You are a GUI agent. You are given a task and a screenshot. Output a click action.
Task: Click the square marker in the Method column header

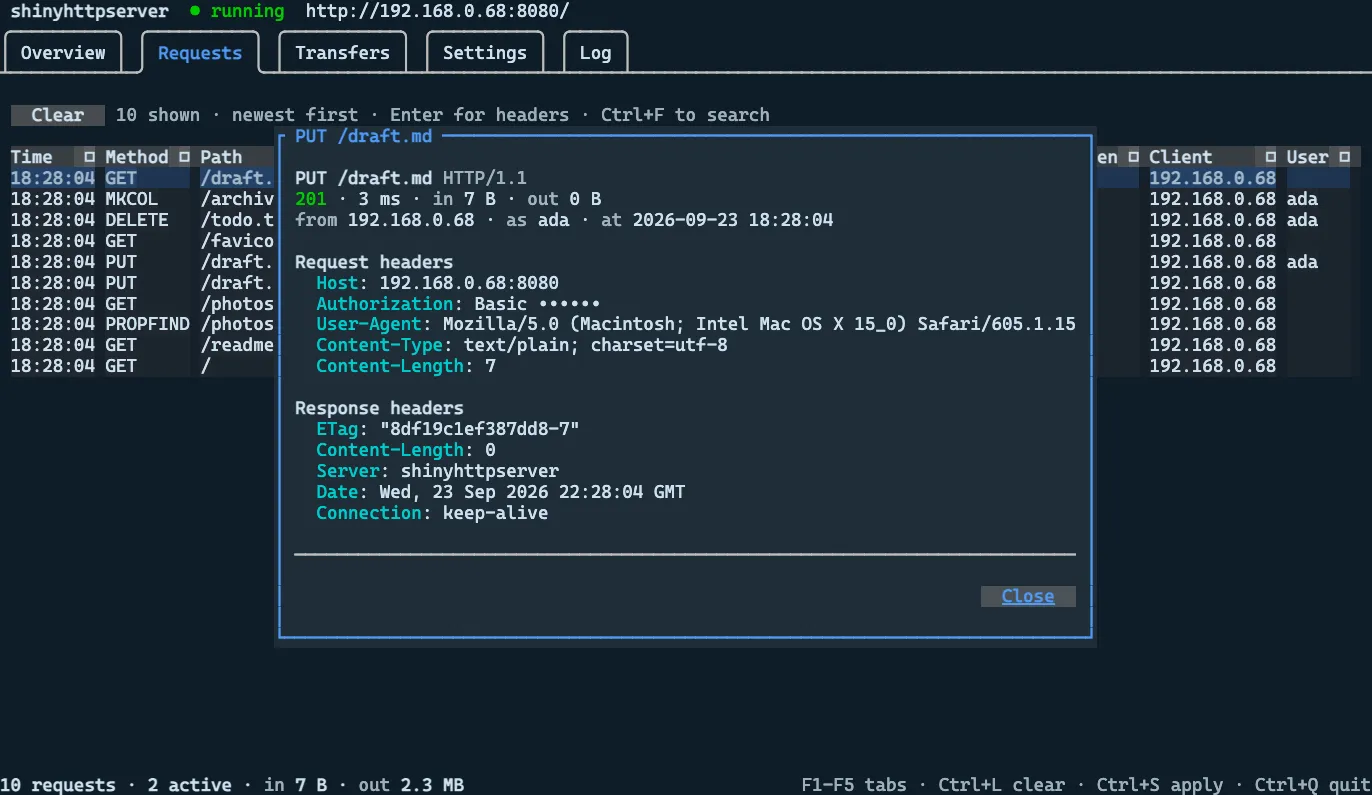point(184,157)
